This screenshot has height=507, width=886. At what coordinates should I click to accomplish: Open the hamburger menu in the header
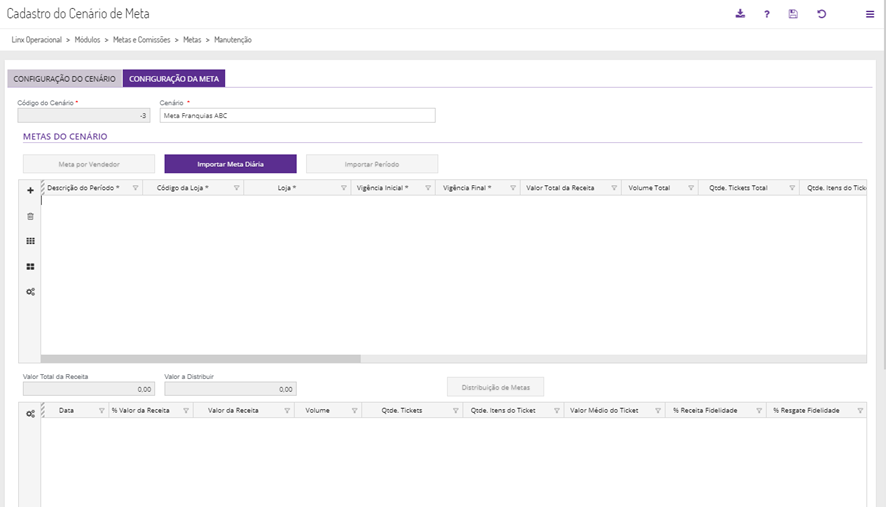point(870,14)
